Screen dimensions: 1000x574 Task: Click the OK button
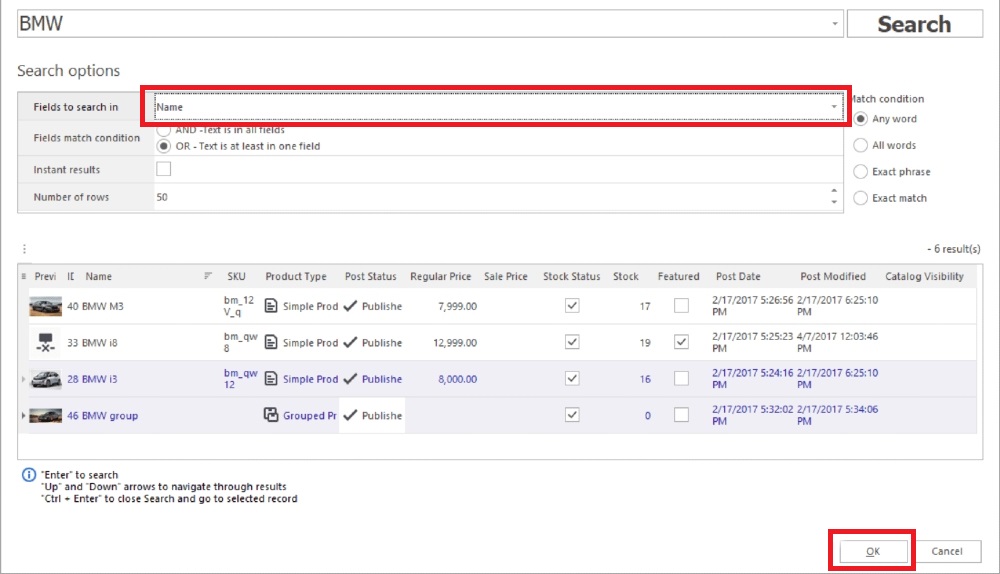(x=873, y=551)
